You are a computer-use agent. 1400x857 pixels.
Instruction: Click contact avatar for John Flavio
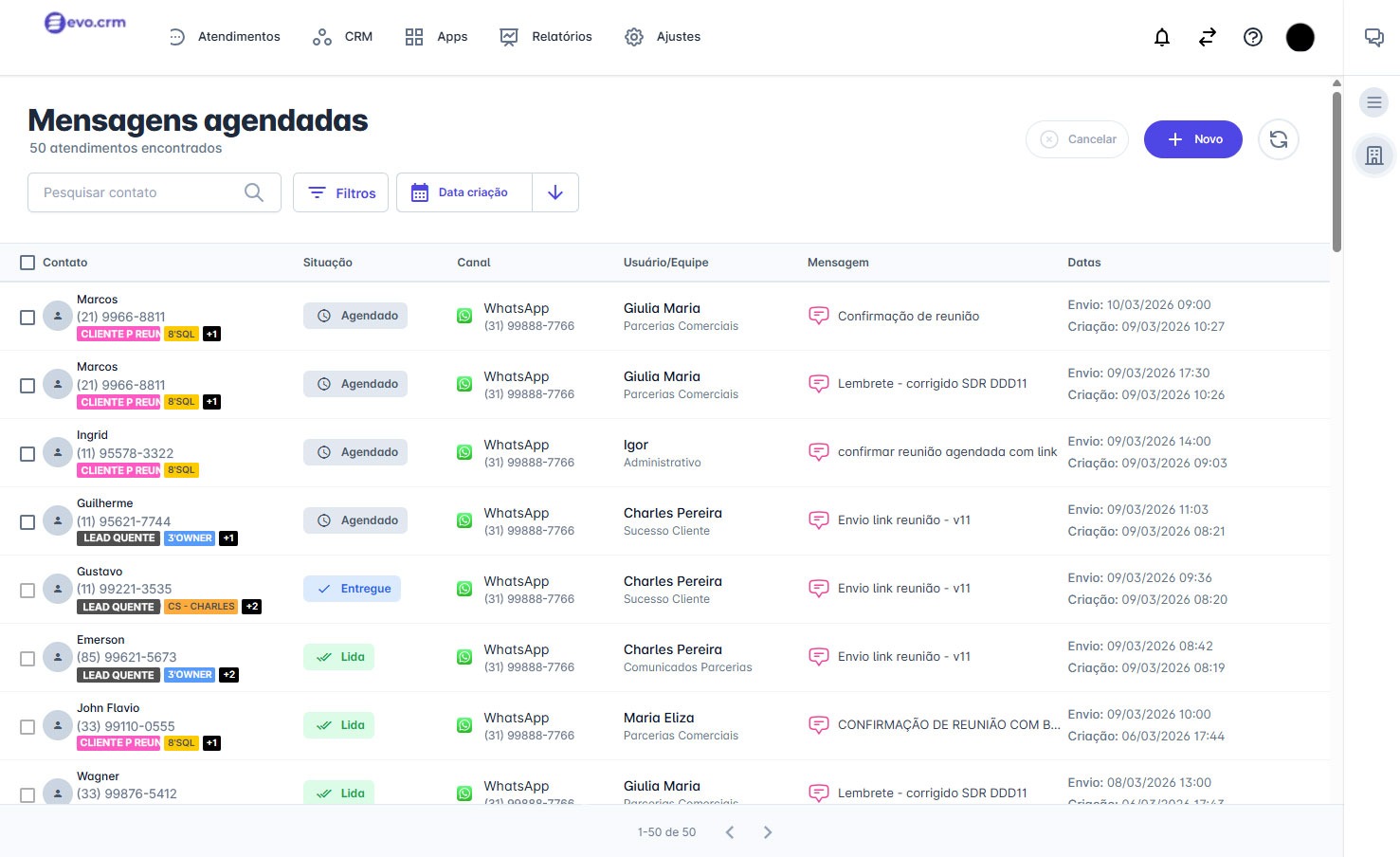coord(58,725)
